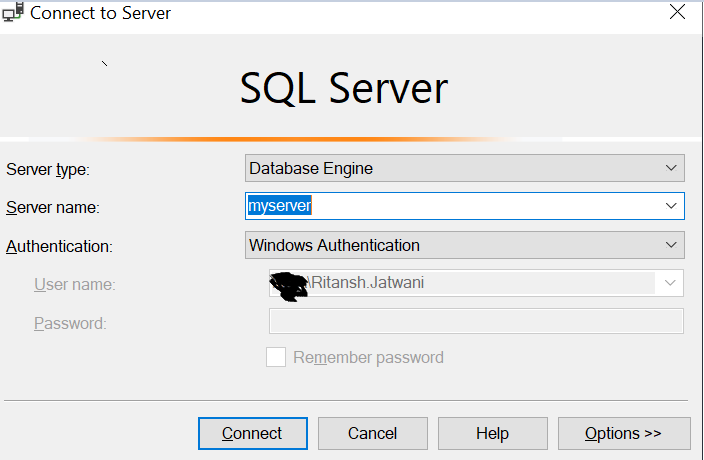704x460 pixels.
Task: Click the Password label
Action: click(x=70, y=323)
